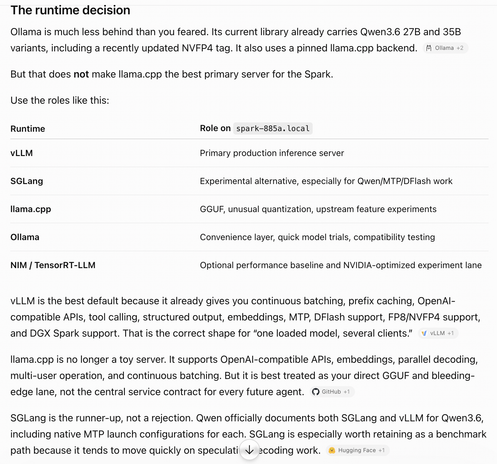497x464 pixels.
Task: Select the llama.cpp cell in the table
Action: tap(31, 209)
